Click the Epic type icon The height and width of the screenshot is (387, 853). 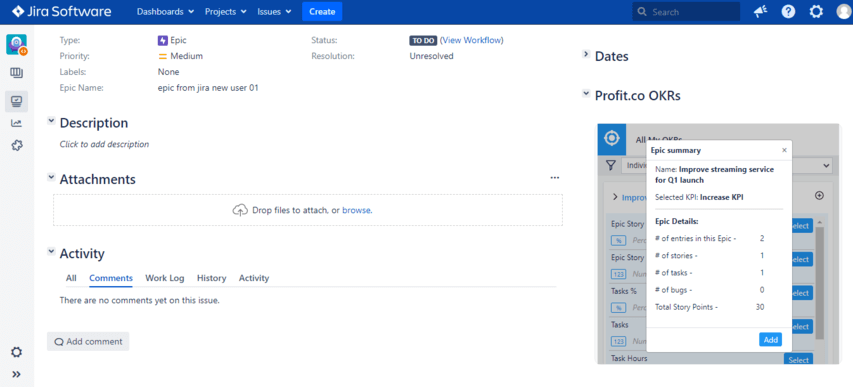pos(162,40)
